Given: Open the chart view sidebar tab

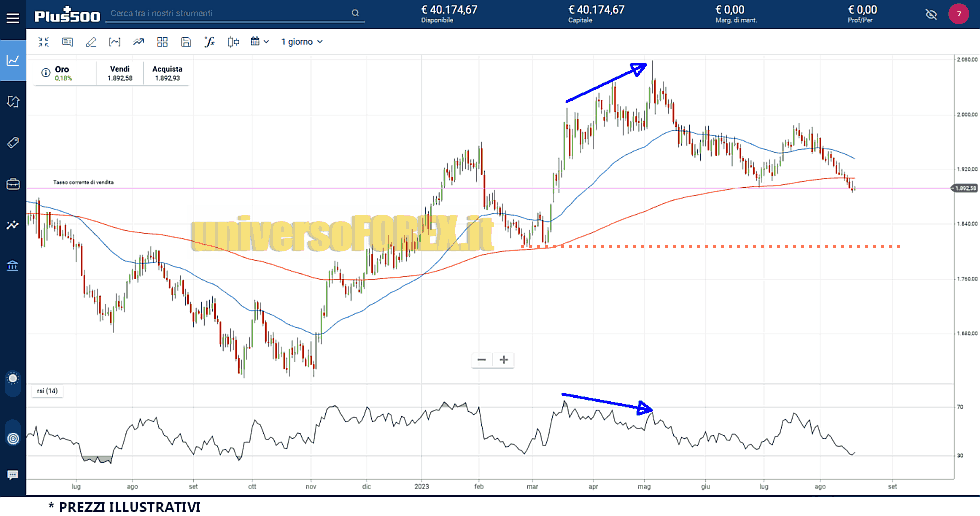Looking at the screenshot, I should 13,60.
